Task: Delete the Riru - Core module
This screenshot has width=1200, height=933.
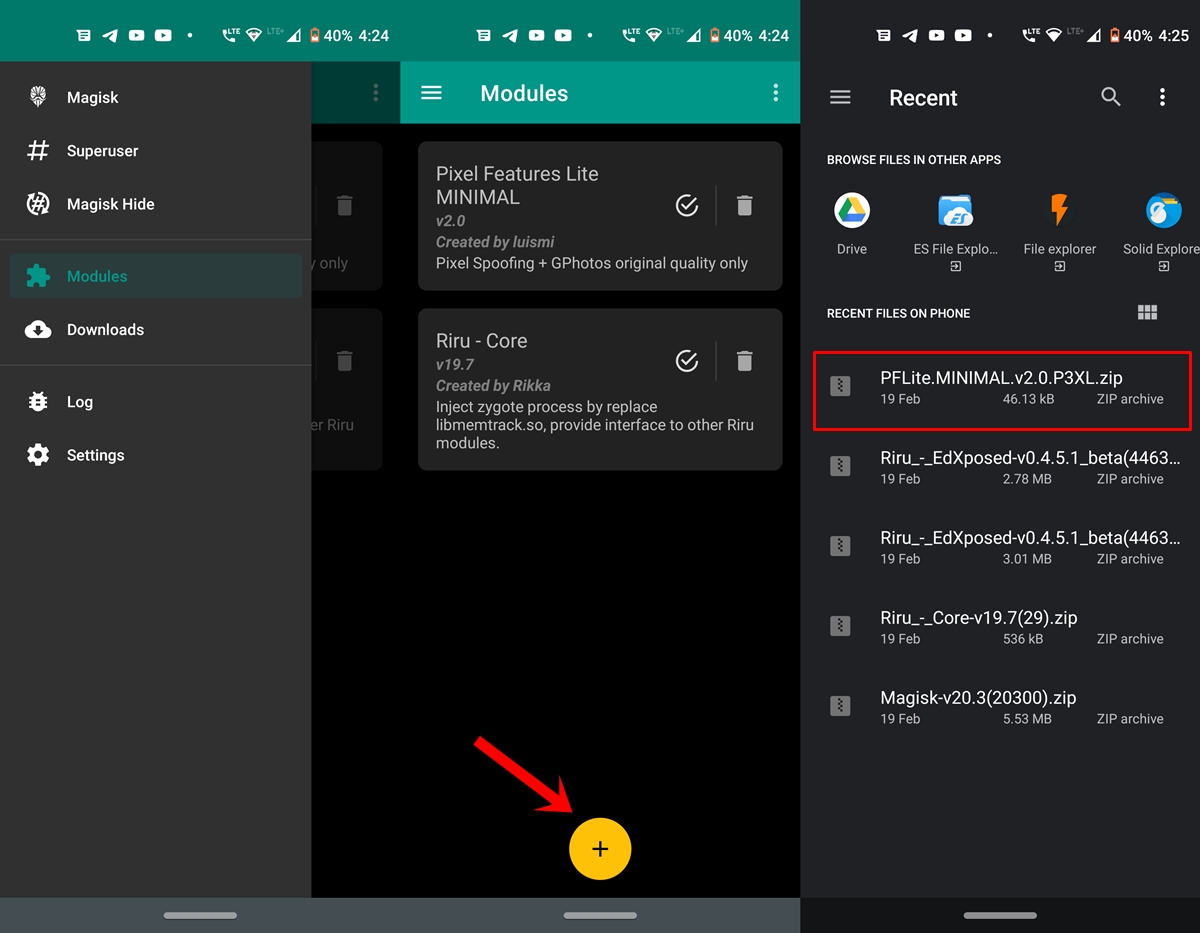Action: [x=744, y=361]
